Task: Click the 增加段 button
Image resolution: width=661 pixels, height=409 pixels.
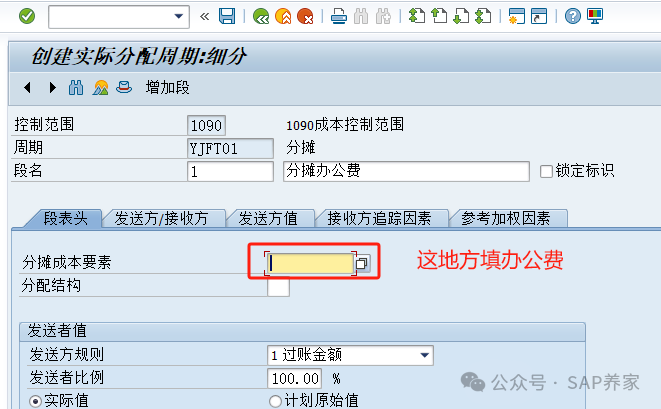Action: (167, 87)
